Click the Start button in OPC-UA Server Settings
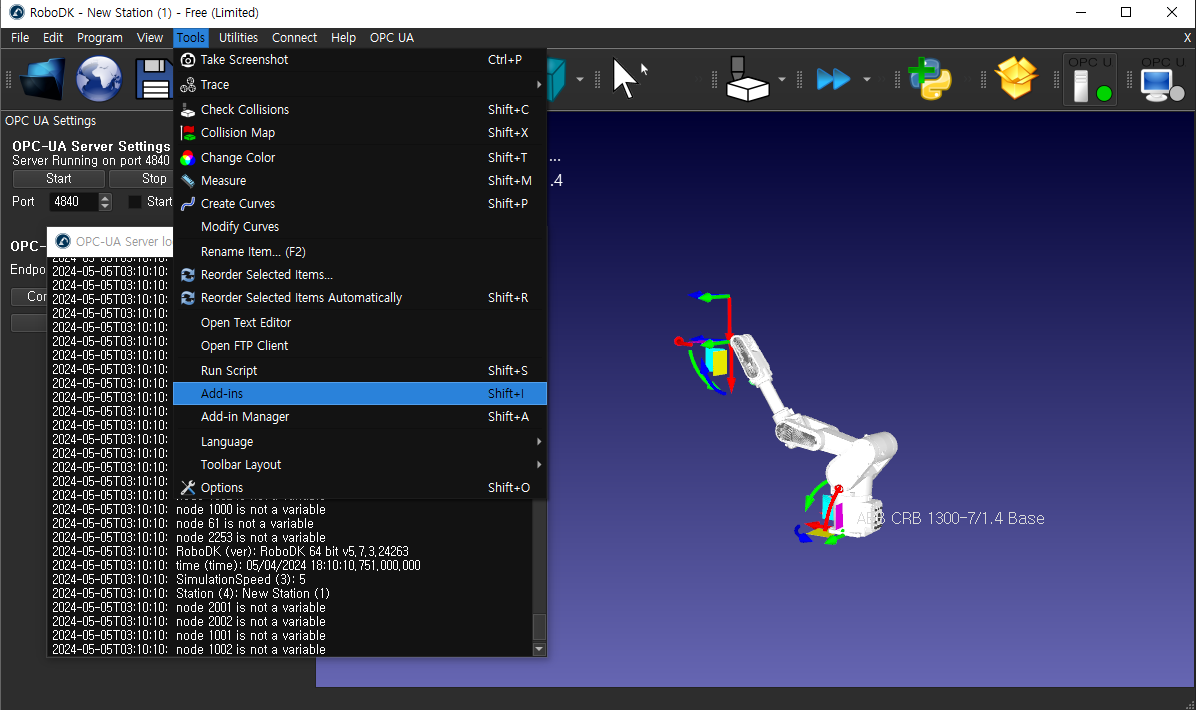1196x710 pixels. pos(59,178)
